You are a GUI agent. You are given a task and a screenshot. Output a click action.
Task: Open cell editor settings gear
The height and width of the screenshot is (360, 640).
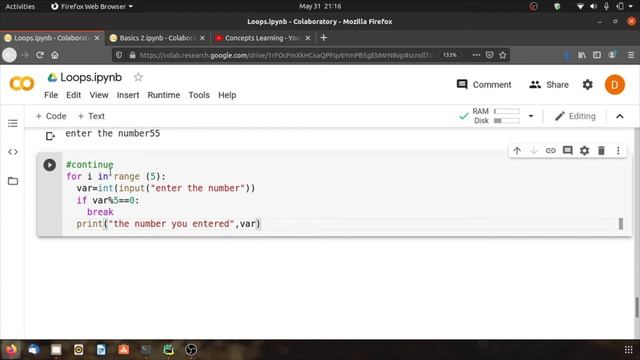584,151
